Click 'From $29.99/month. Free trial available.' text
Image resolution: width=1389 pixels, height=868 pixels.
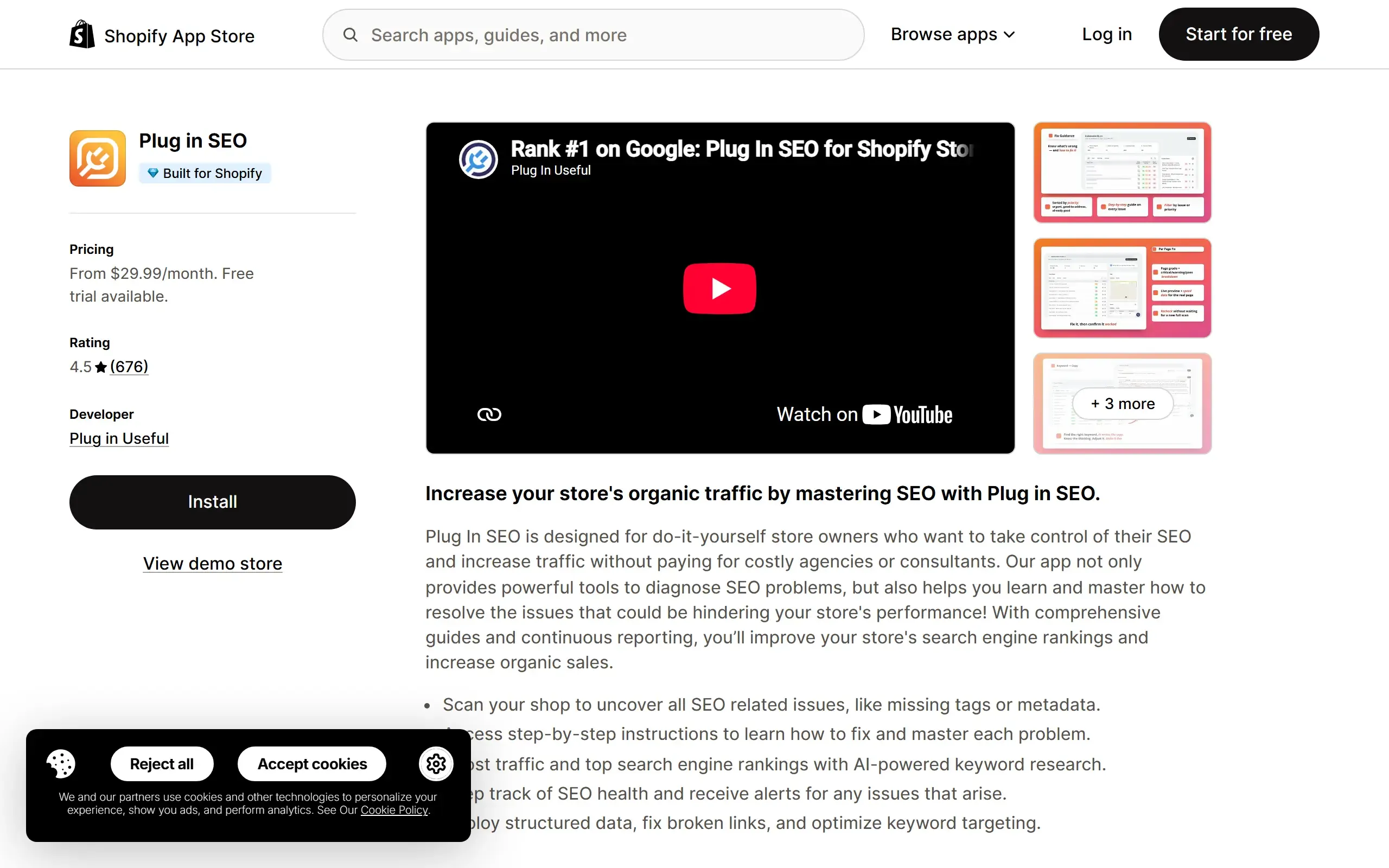(161, 285)
